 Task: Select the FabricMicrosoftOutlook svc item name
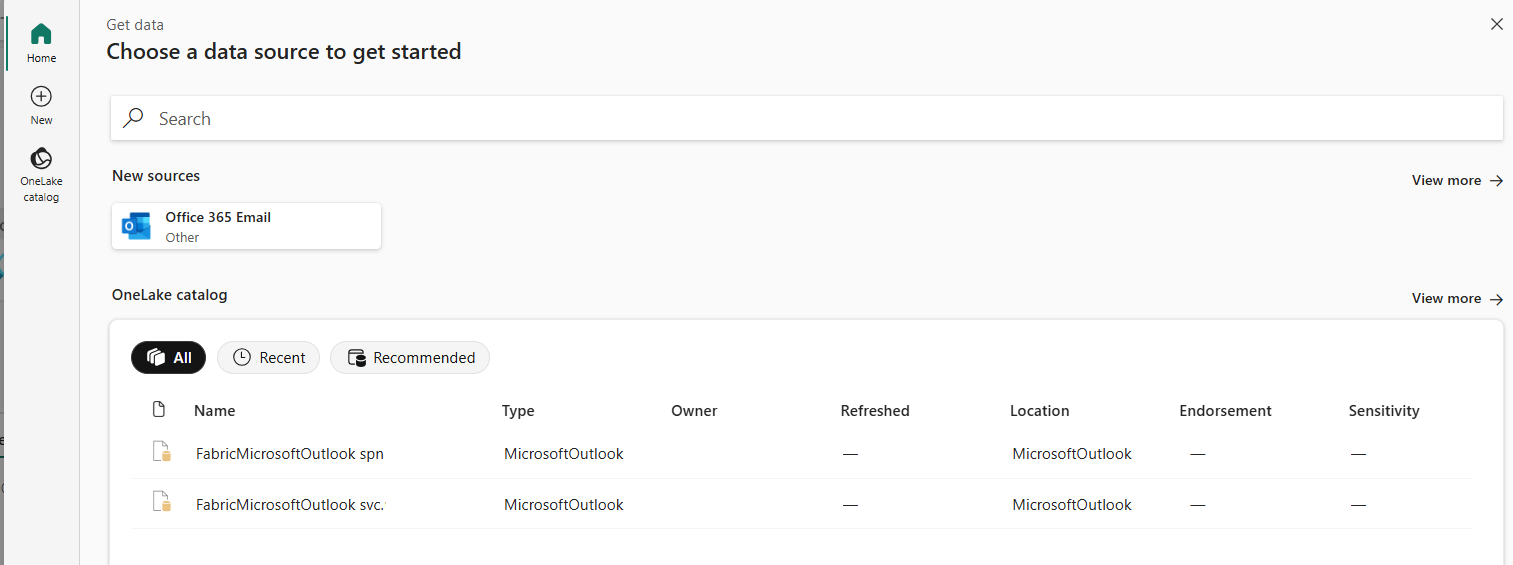coord(290,504)
